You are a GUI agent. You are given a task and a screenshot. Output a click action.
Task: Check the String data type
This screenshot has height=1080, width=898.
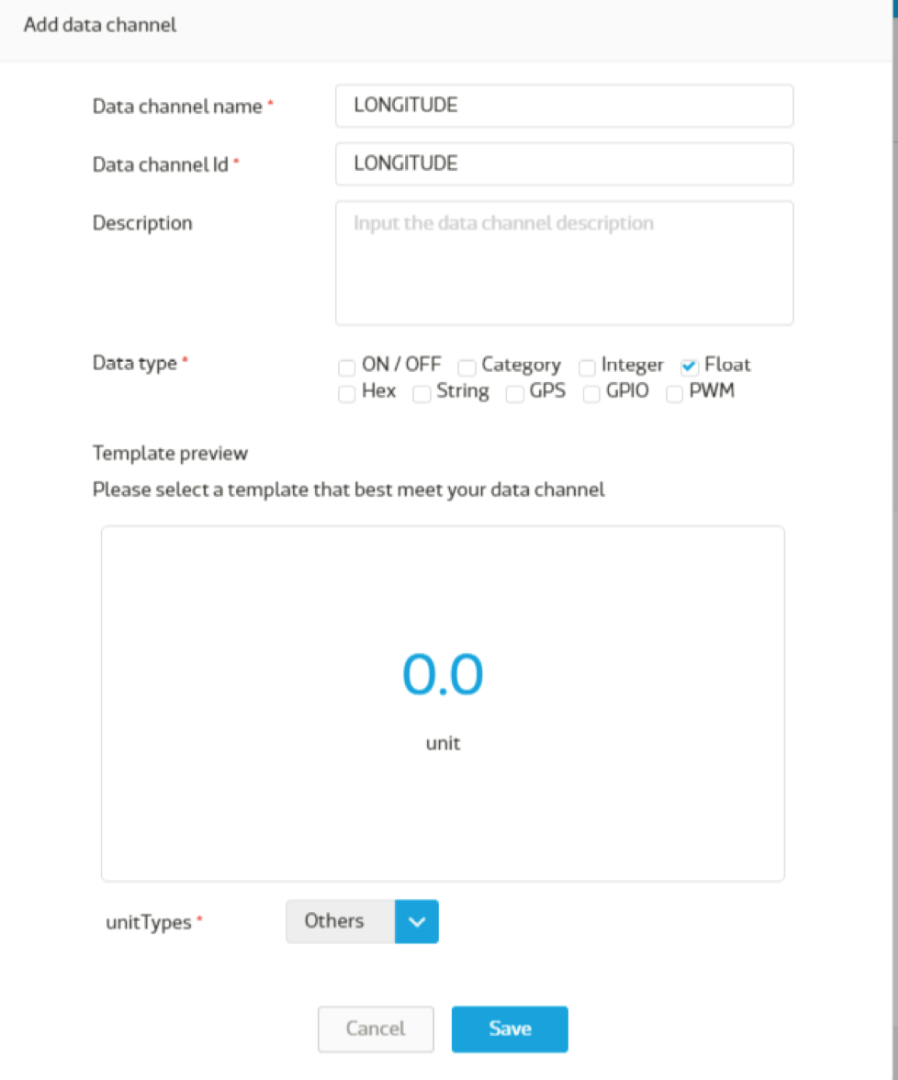click(421, 394)
